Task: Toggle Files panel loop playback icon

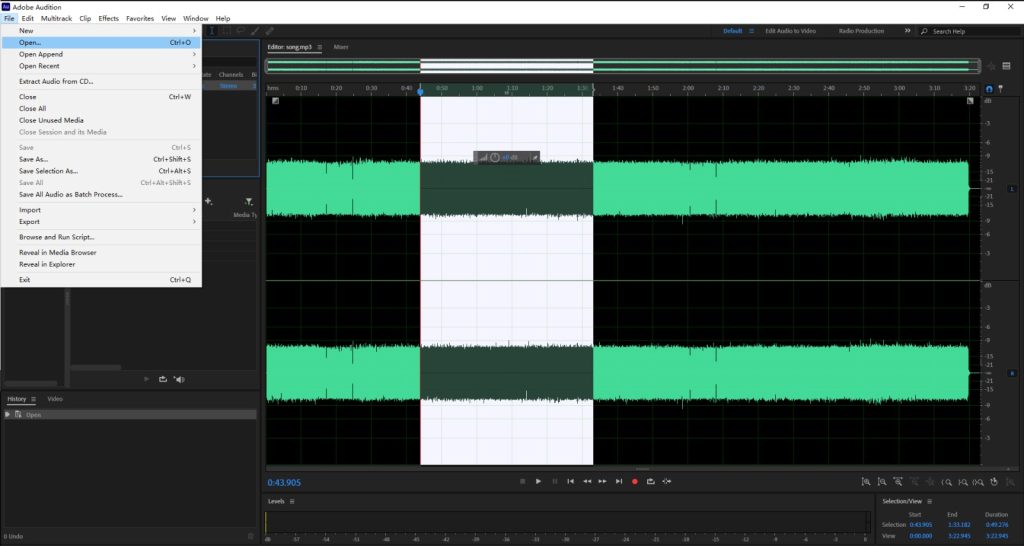Action: (163, 379)
